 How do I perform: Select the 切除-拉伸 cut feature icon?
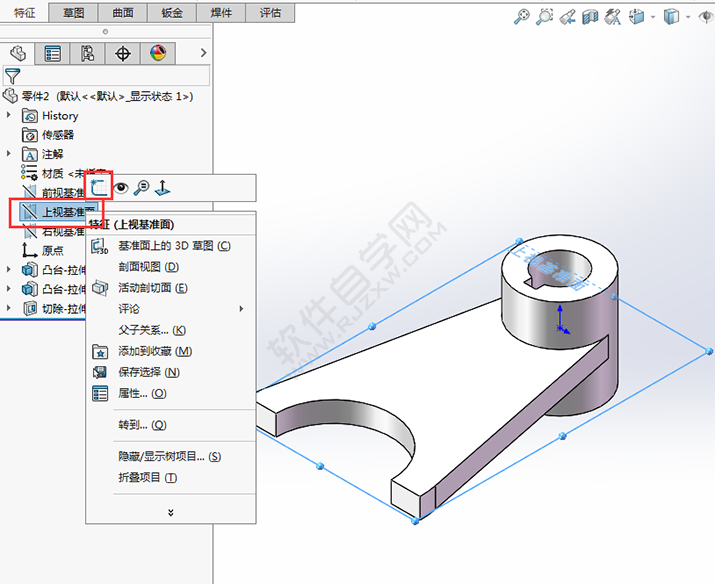pos(30,309)
